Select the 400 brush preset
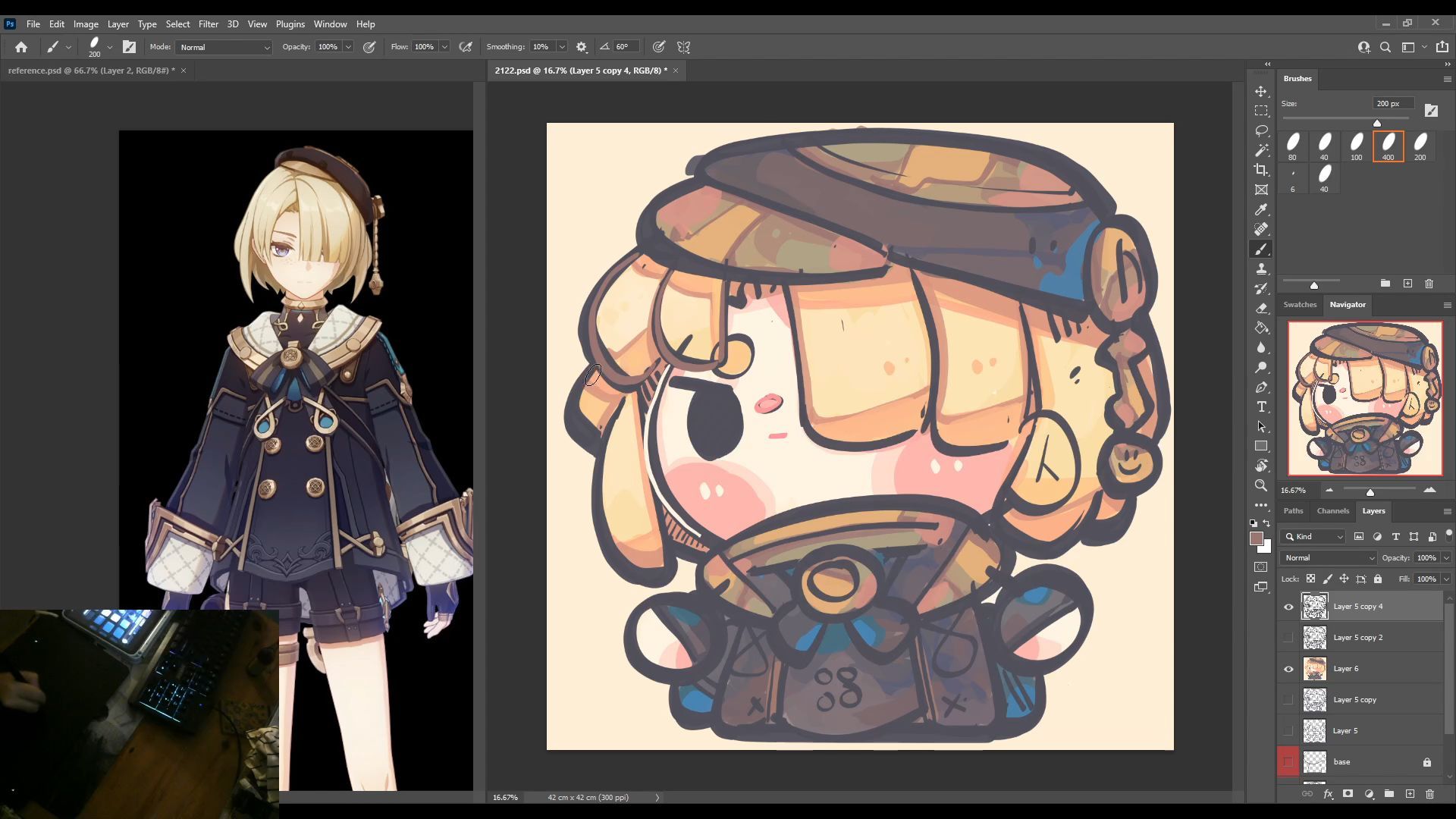 pyautogui.click(x=1388, y=146)
